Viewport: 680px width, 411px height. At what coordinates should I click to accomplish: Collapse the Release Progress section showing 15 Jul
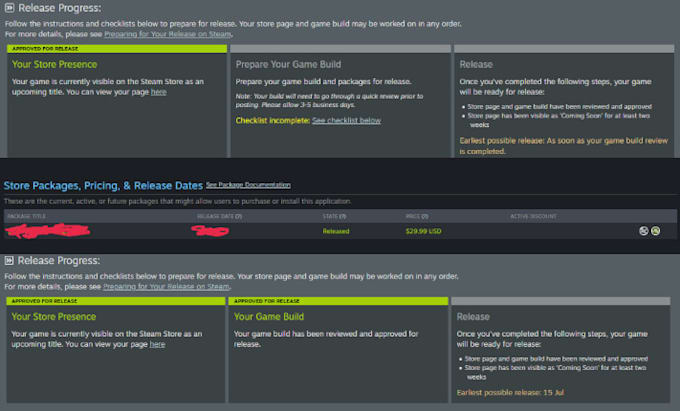tap(9, 261)
